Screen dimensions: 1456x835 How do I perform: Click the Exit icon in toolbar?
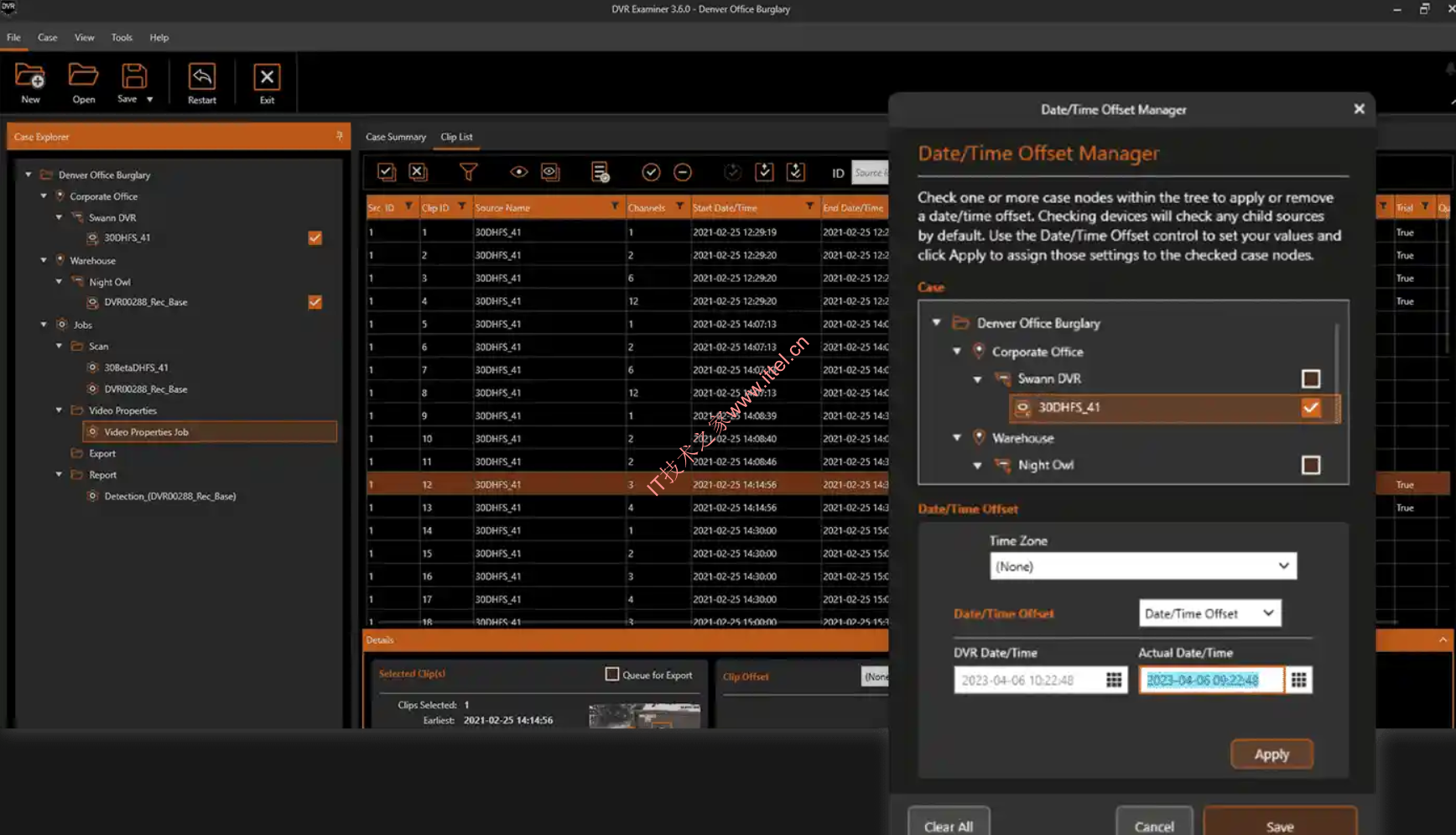coord(267,77)
